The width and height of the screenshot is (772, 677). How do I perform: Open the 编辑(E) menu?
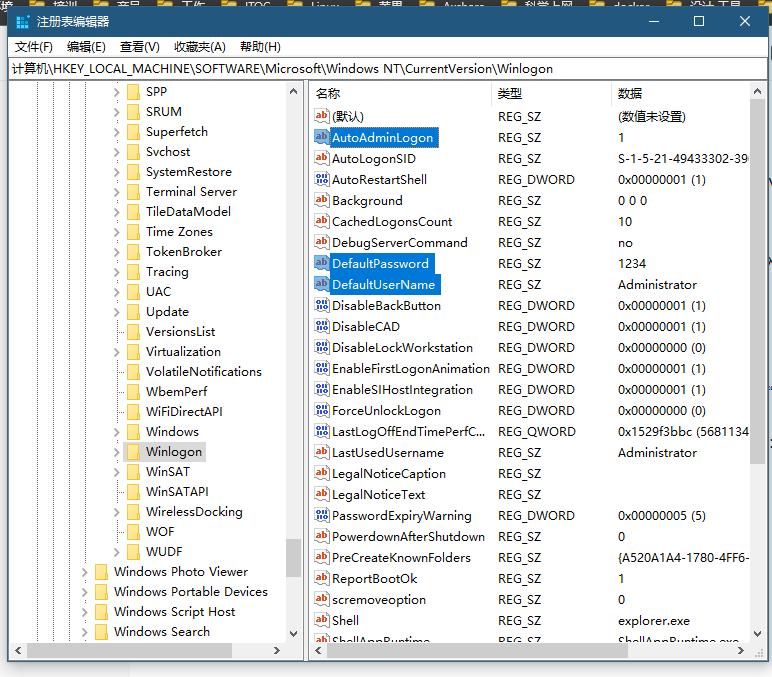86,47
